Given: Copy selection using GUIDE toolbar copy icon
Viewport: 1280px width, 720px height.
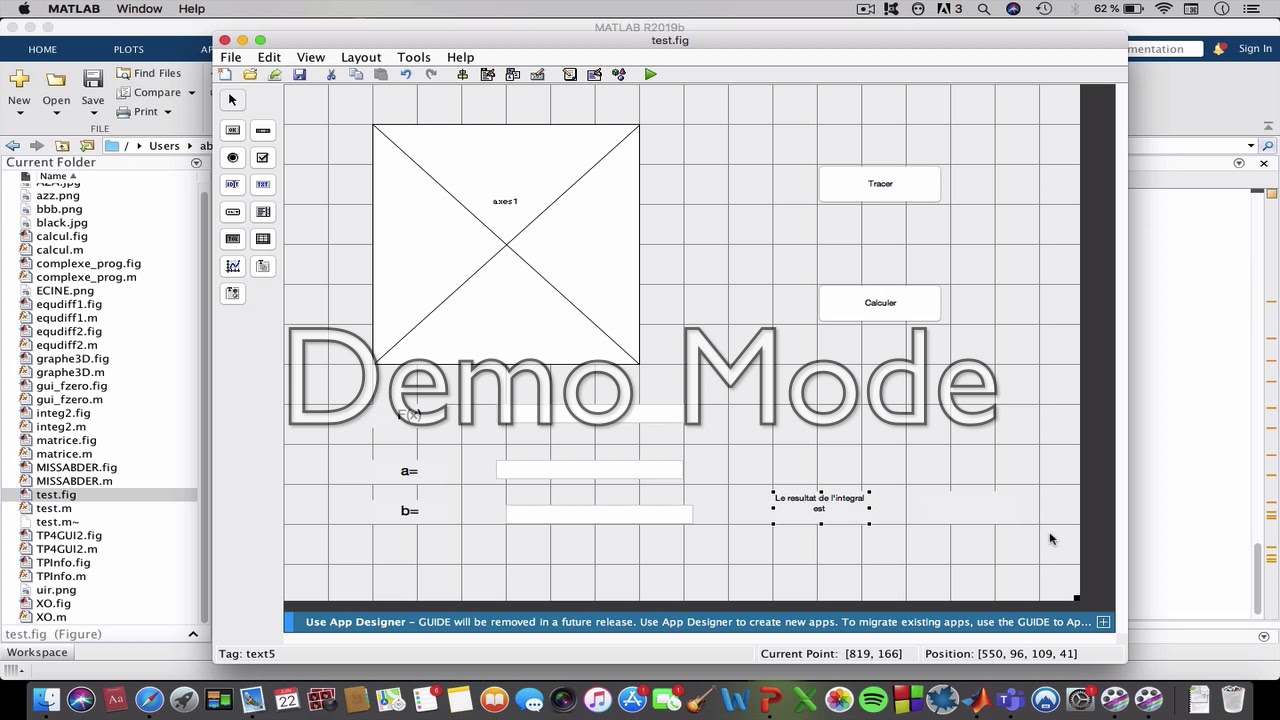Looking at the screenshot, I should [356, 74].
